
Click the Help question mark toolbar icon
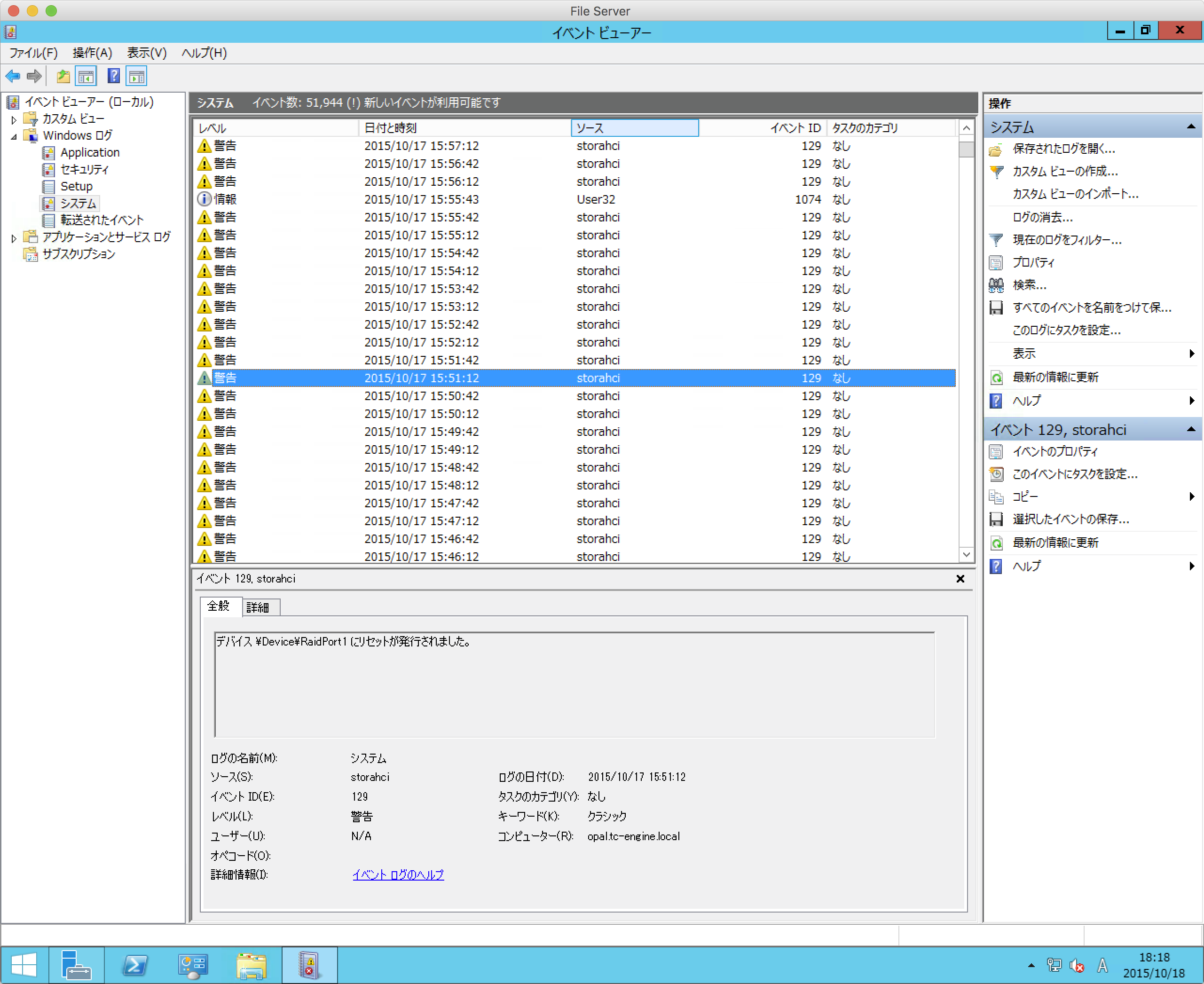pyautogui.click(x=113, y=76)
